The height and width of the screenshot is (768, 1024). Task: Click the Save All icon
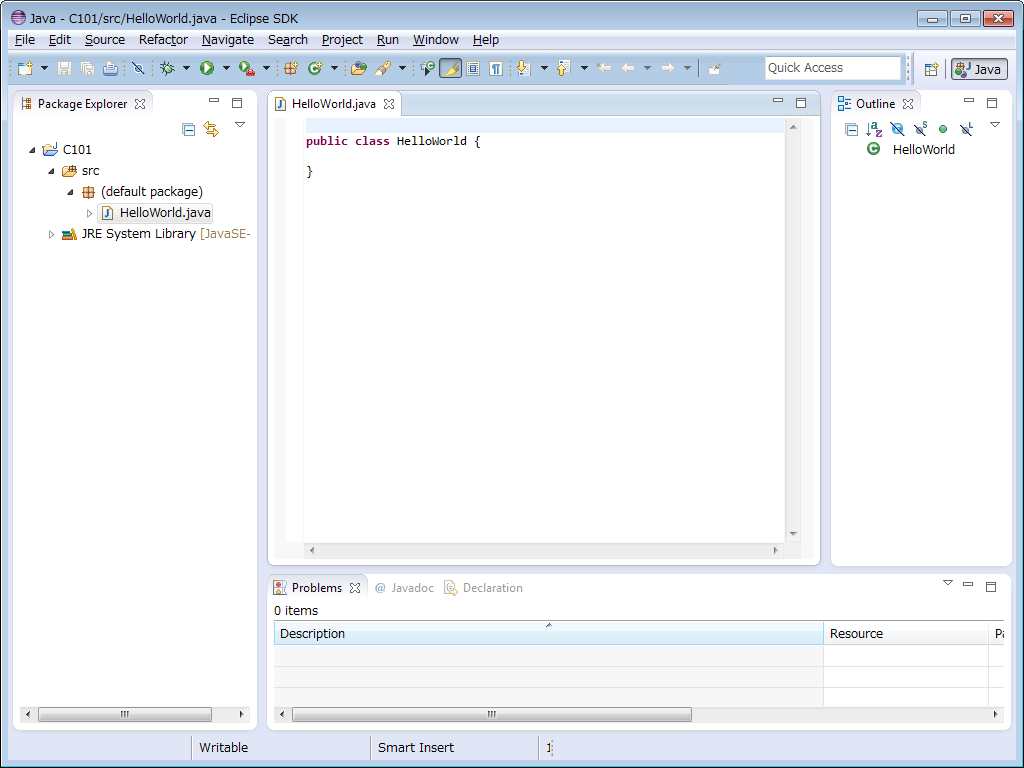tap(87, 68)
